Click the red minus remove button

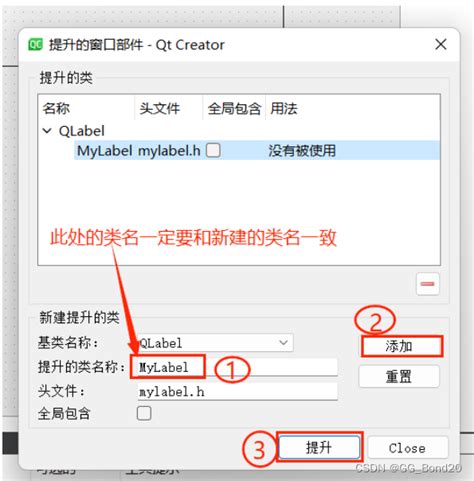pos(427,284)
